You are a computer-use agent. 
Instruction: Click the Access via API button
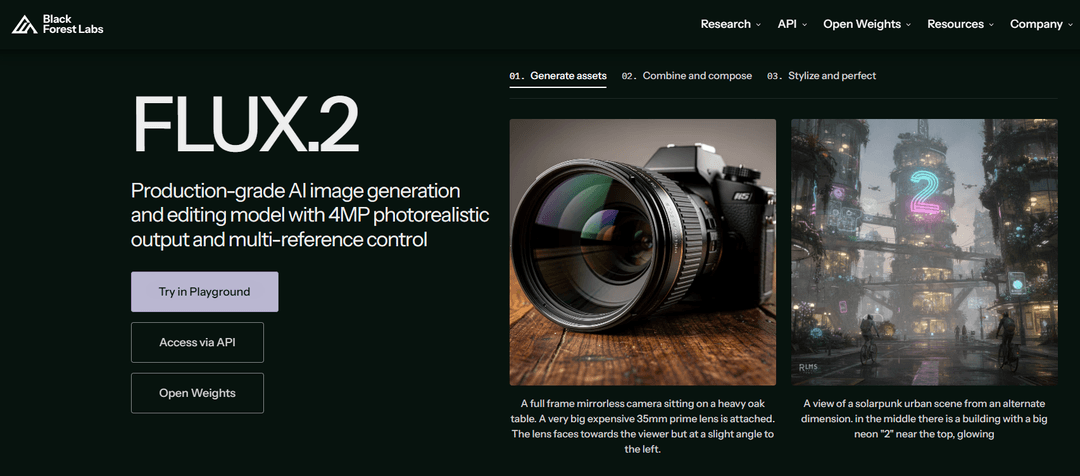pyautogui.click(x=197, y=342)
